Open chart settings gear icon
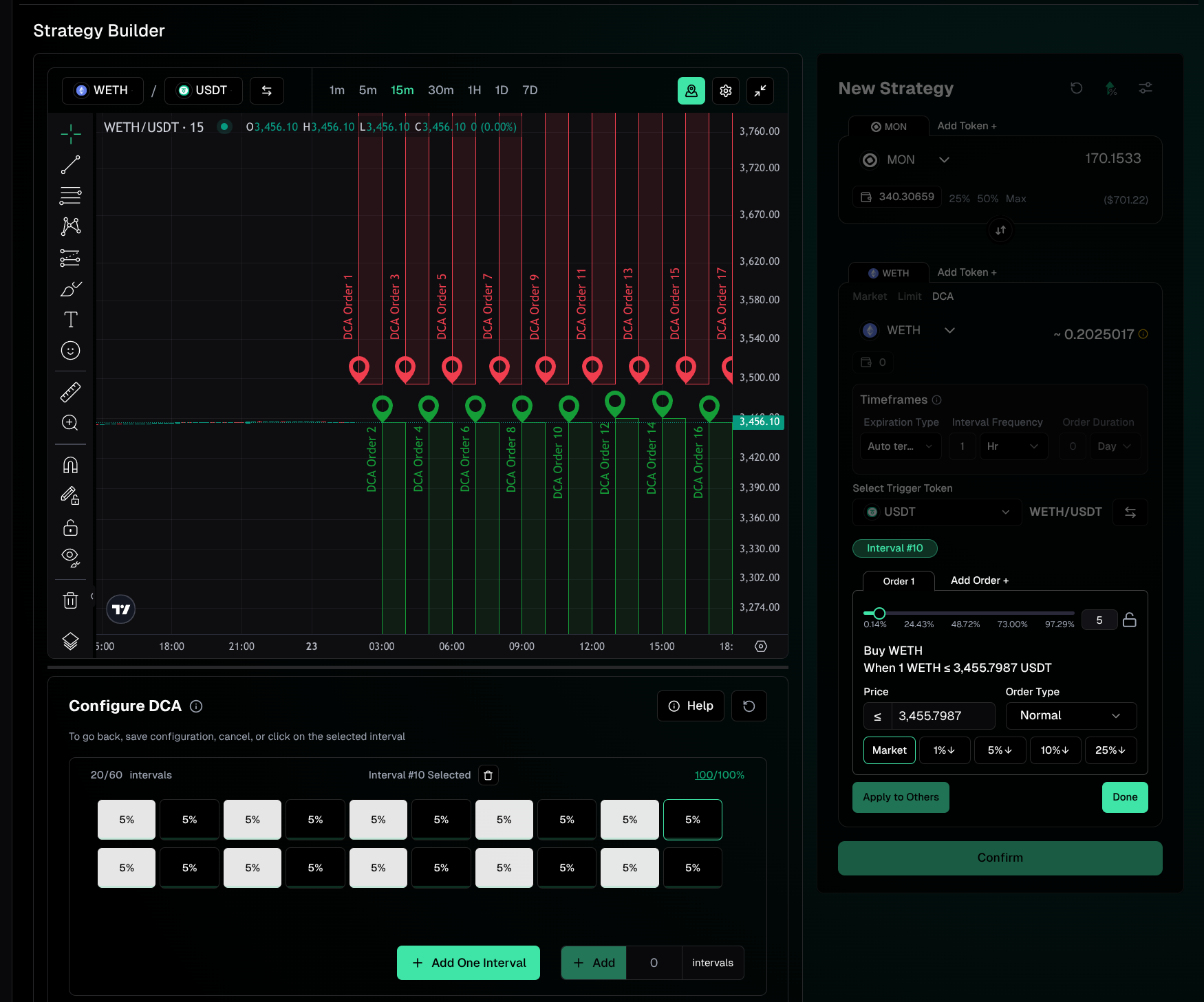This screenshot has width=1204, height=1002. (x=726, y=91)
